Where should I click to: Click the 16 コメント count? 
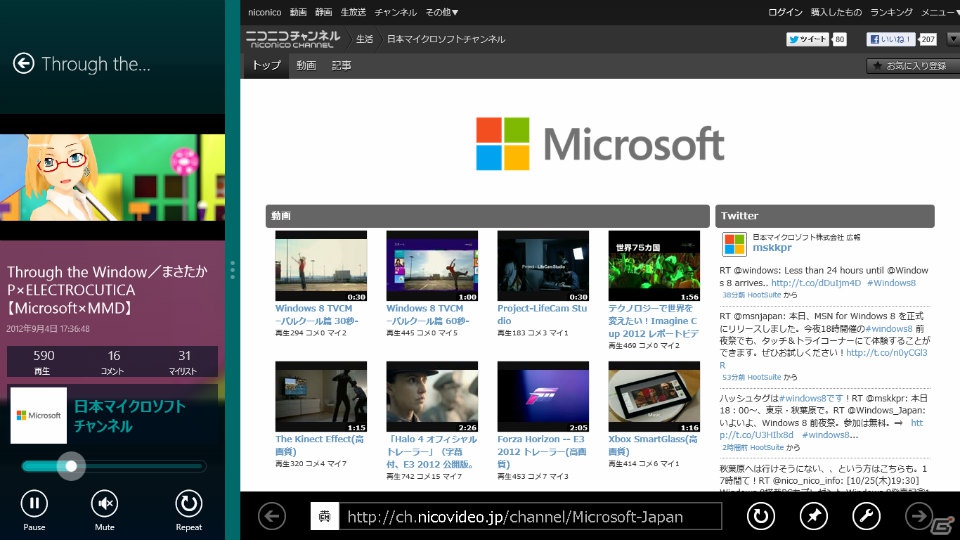113,361
